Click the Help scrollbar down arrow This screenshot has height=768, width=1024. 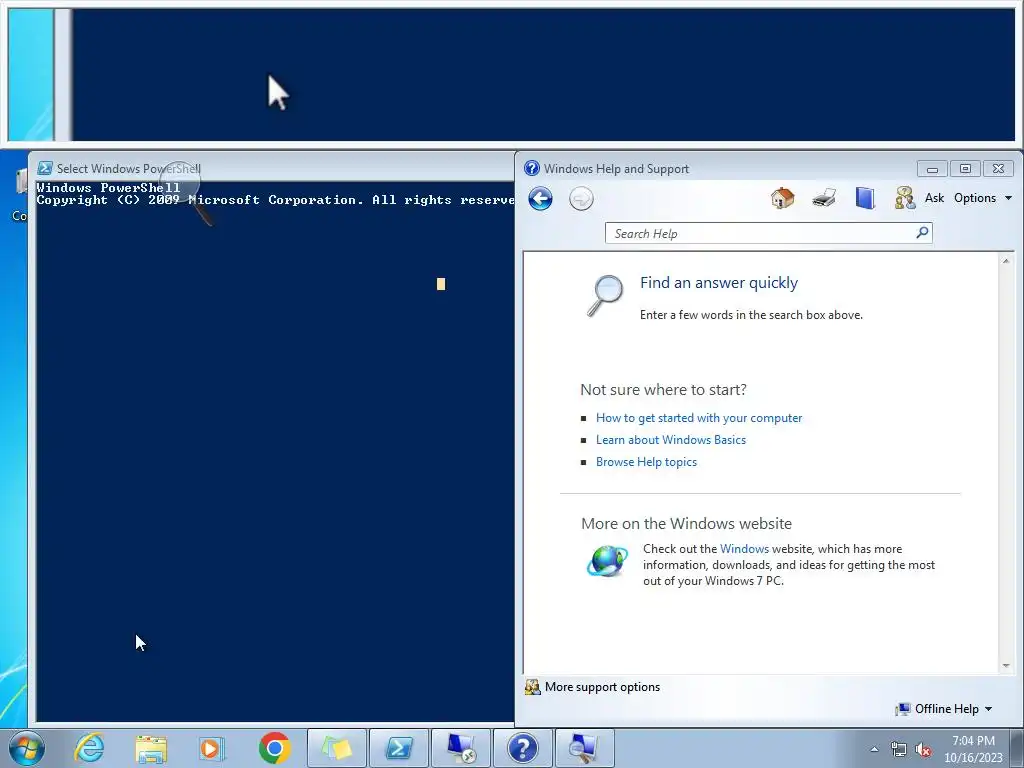click(1006, 666)
